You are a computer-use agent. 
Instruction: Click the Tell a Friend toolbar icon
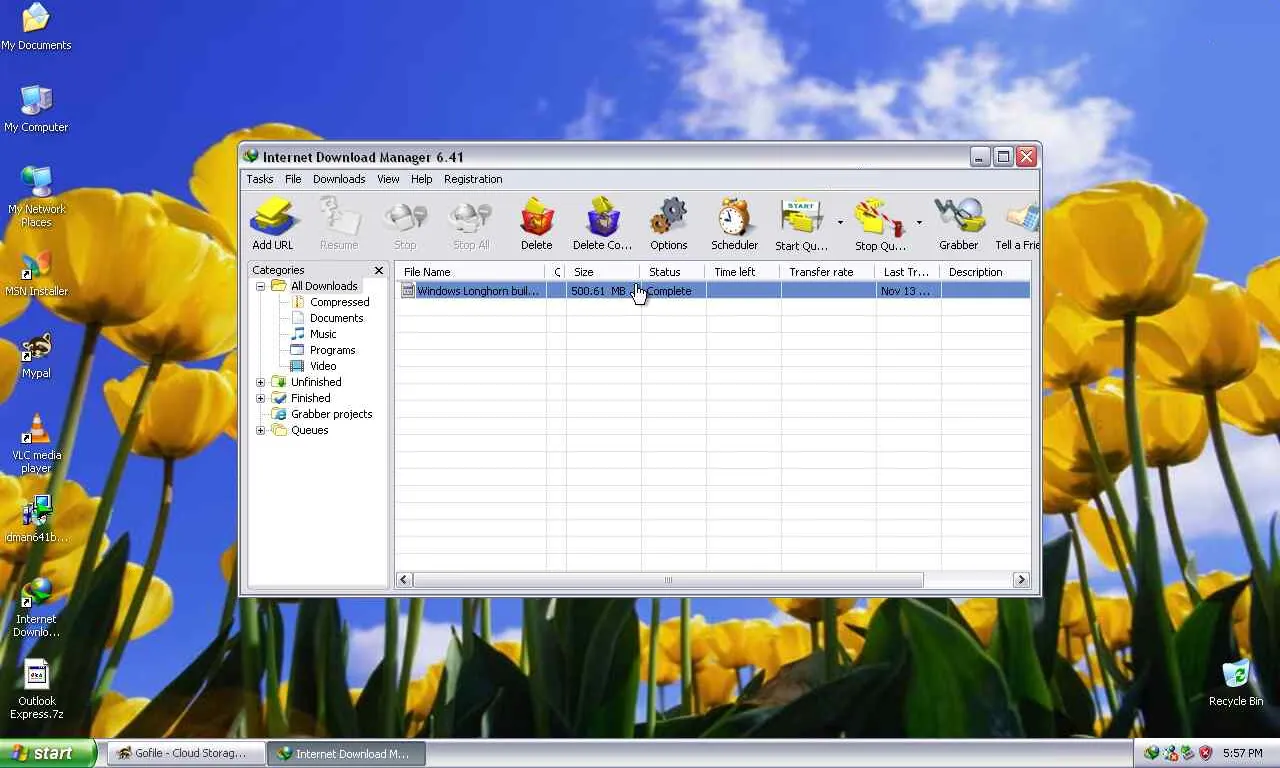click(1018, 223)
